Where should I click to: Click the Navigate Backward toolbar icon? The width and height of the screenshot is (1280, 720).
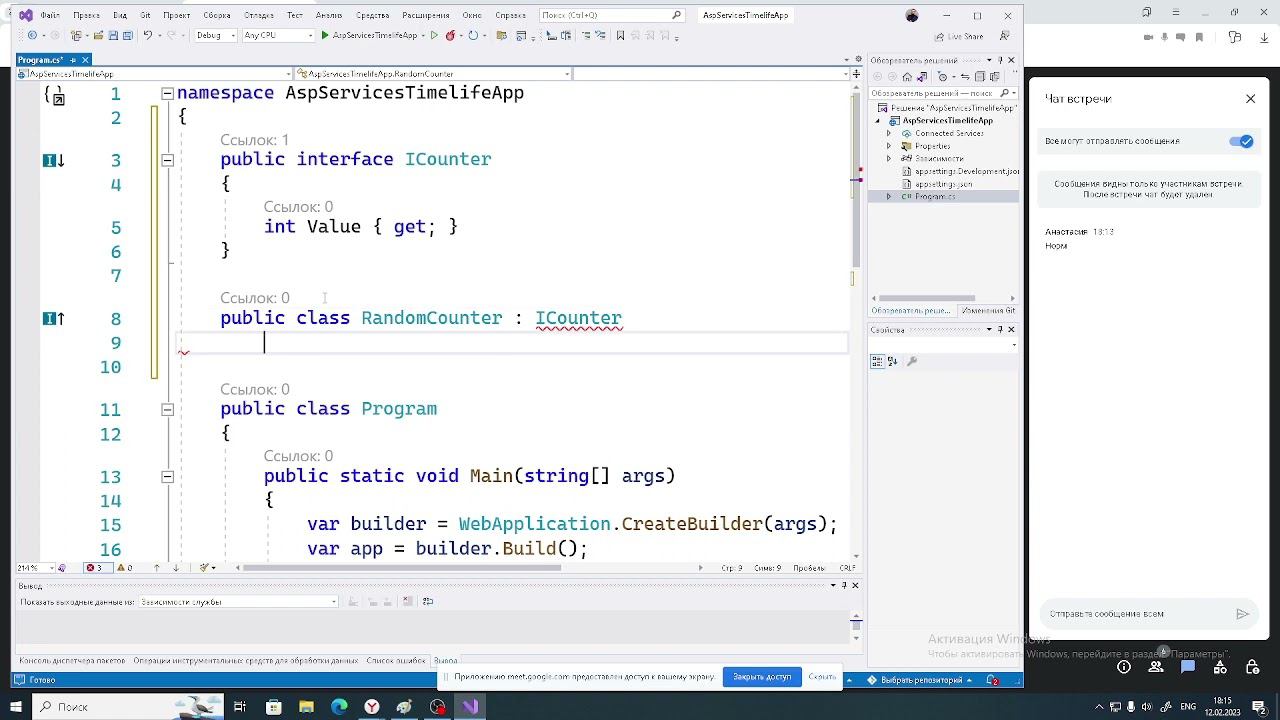pos(33,35)
